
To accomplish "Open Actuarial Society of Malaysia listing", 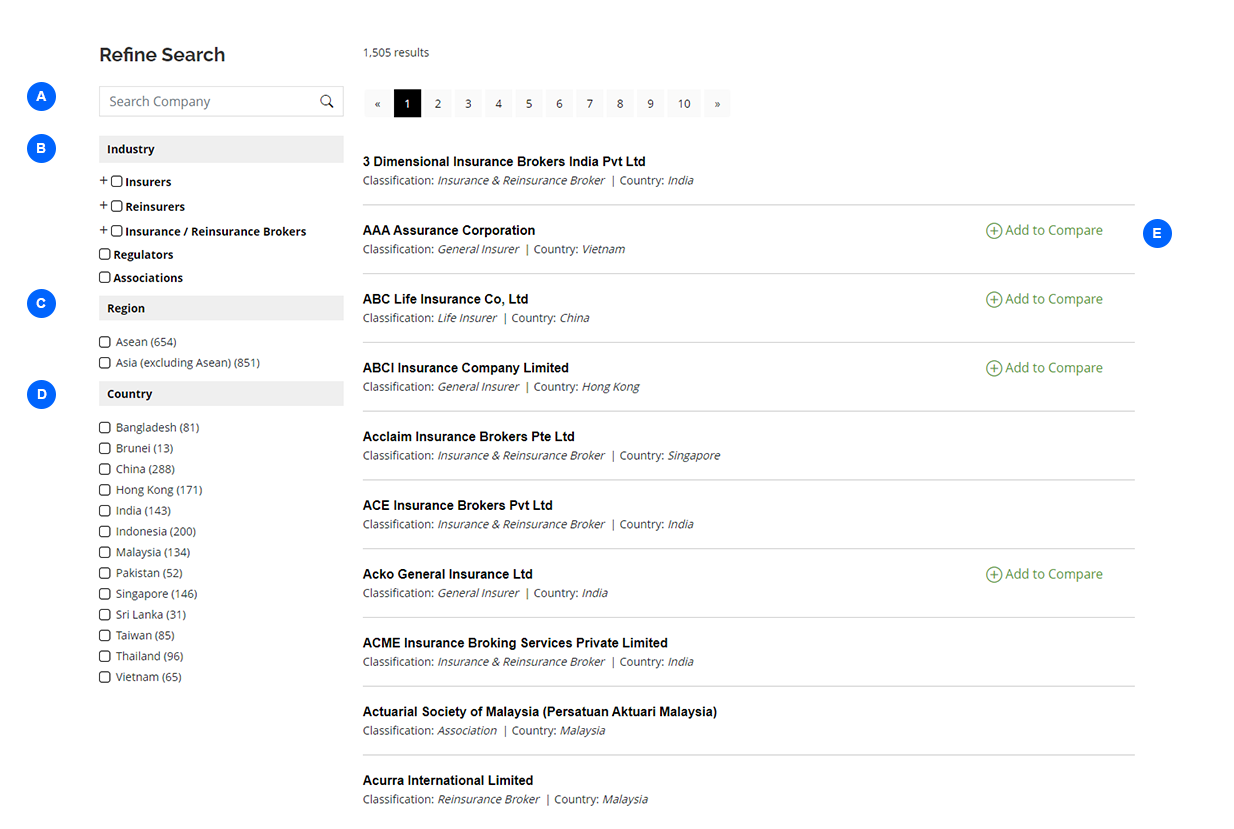I will [540, 712].
